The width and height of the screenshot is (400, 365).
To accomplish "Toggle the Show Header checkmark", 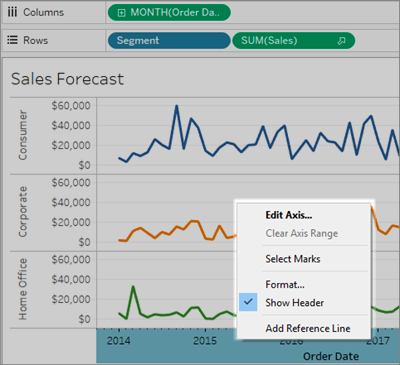I will coord(248,302).
